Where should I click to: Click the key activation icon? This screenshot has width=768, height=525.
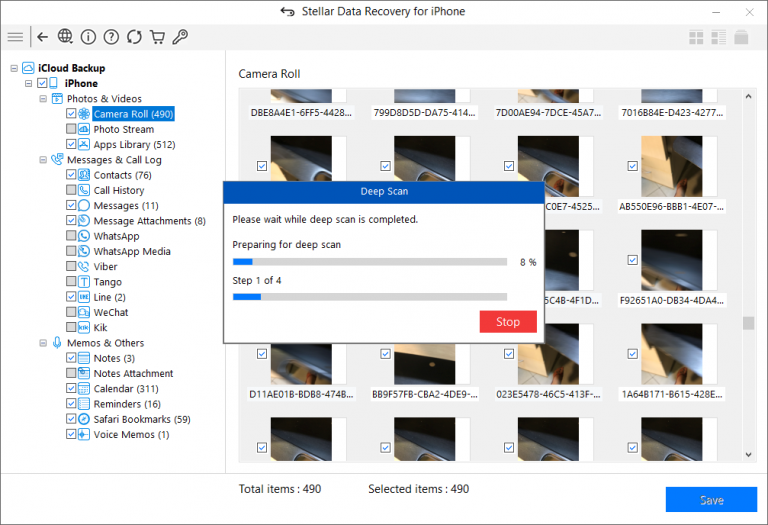[x=180, y=37]
